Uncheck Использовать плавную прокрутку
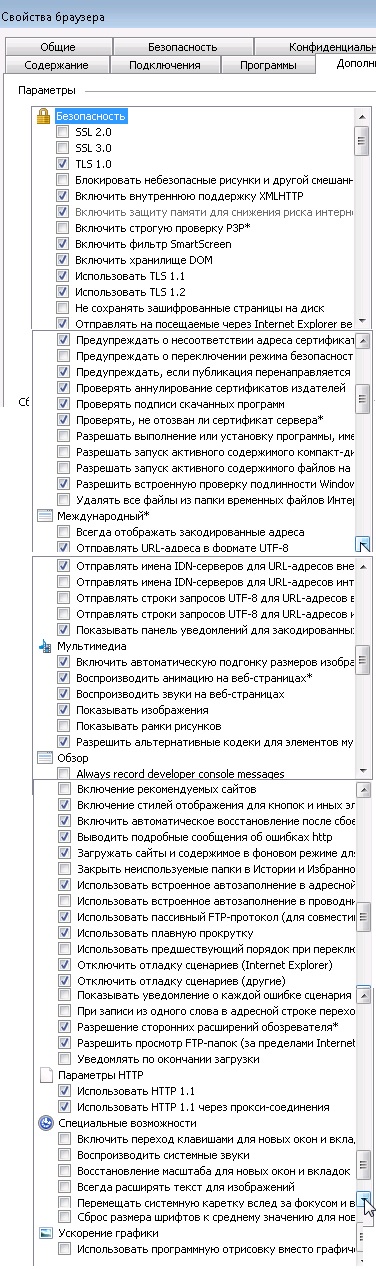The width and height of the screenshot is (376, 1269). pyautogui.click(x=64, y=933)
